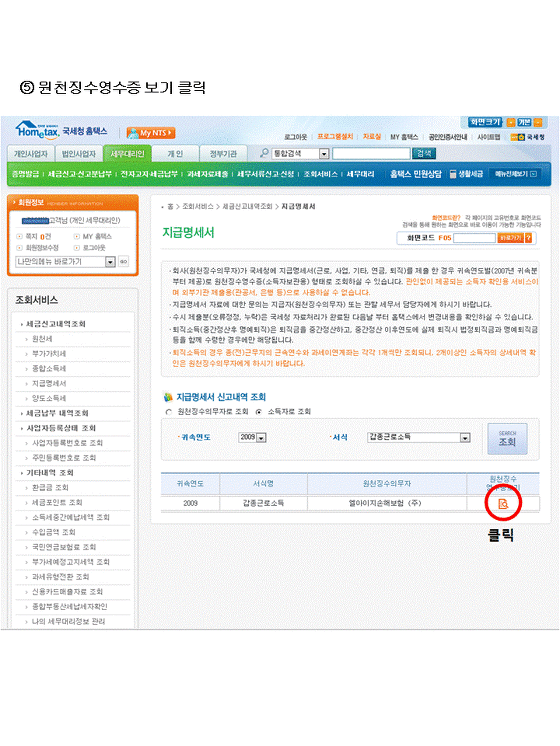Click 공인인증서안내 link
This screenshot has height=746, width=560.
point(448,137)
